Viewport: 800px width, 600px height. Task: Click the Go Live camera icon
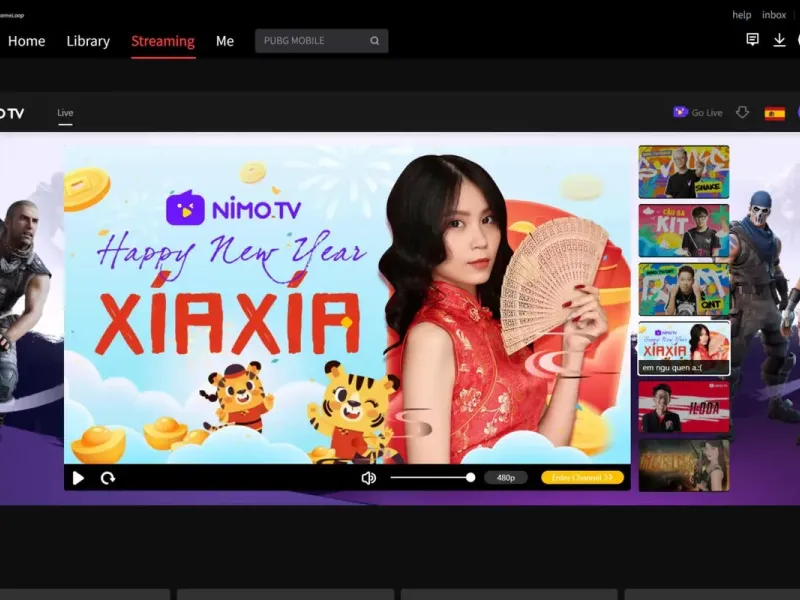point(681,112)
